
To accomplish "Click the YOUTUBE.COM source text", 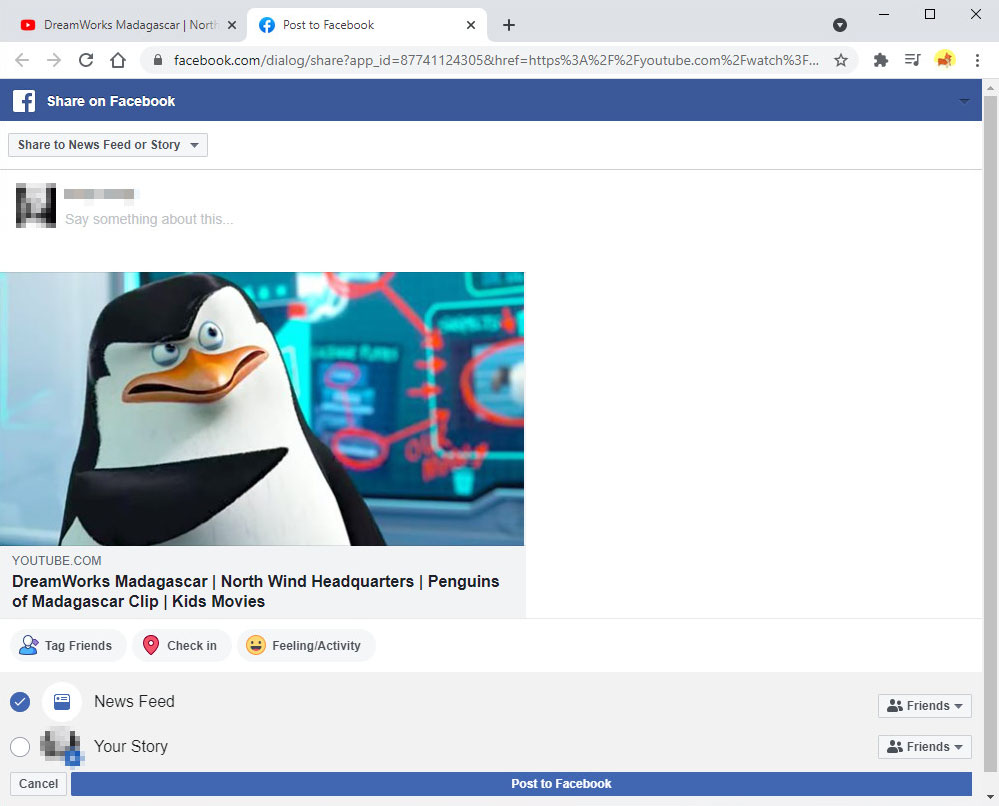I will pyautogui.click(x=57, y=561).
